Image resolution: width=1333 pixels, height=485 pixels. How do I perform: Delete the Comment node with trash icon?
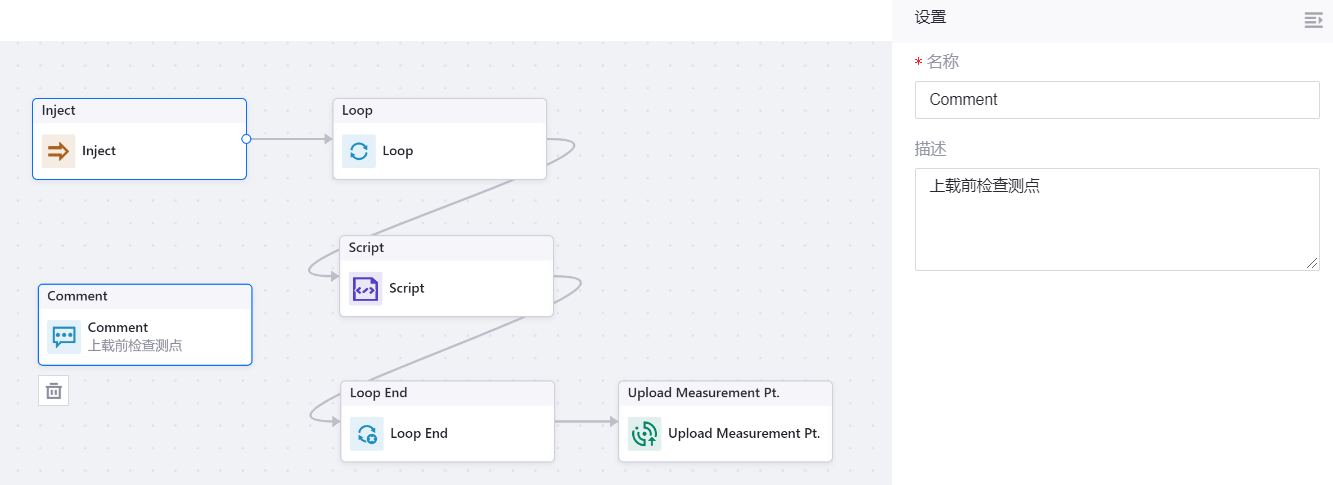pos(54,391)
